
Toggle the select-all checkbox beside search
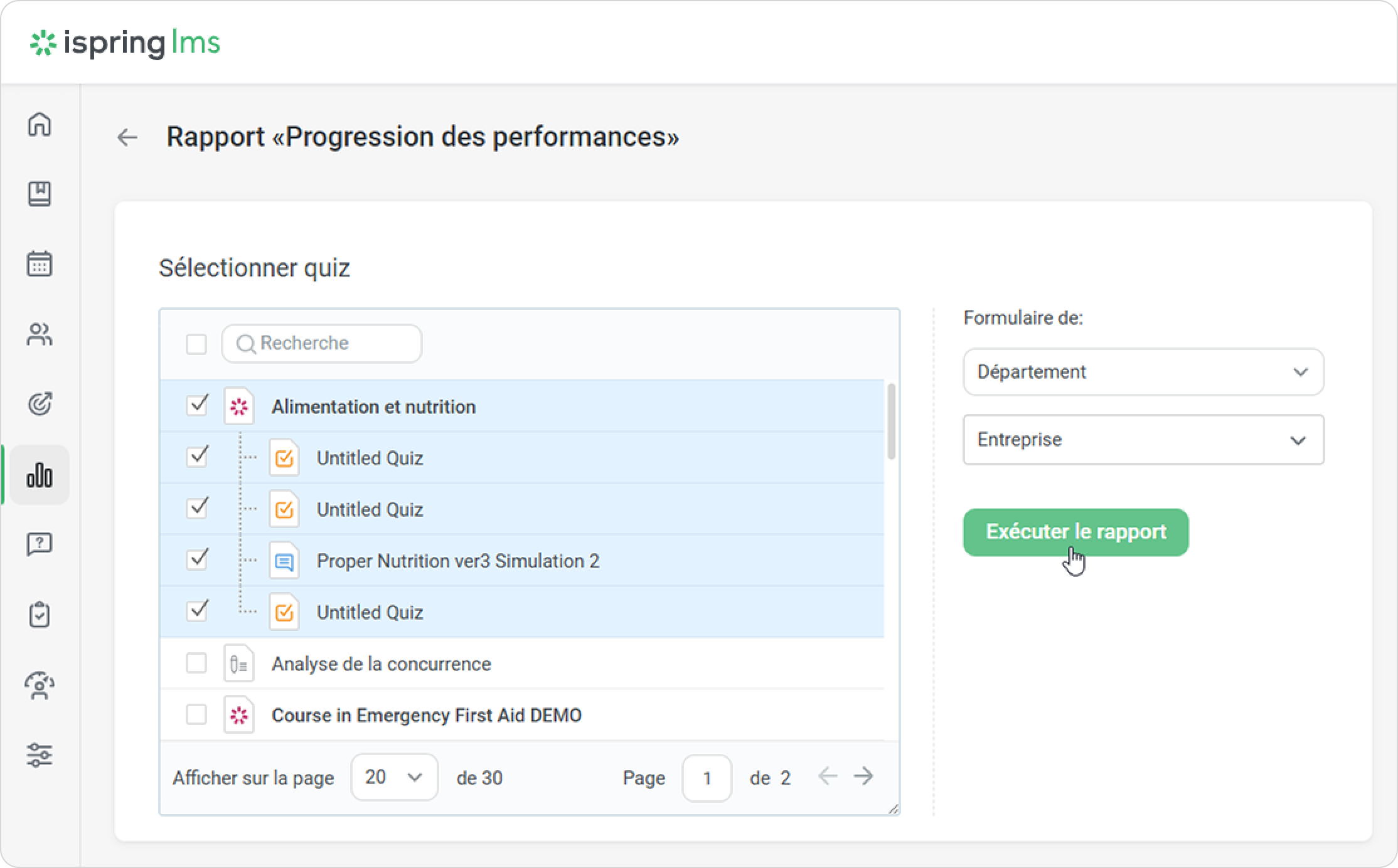tap(196, 344)
